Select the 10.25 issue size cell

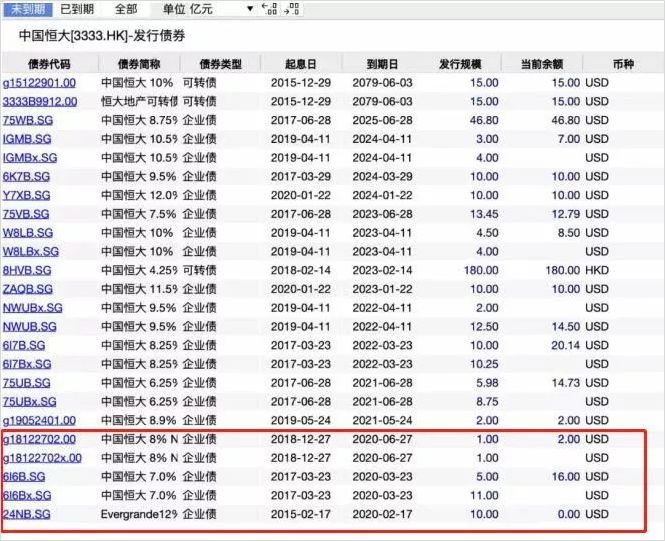tap(484, 364)
